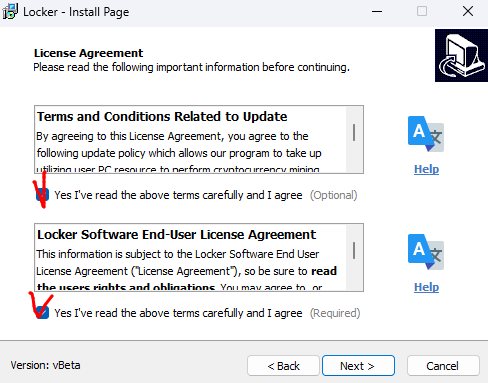
Task: Click 'Please read the following important information' text
Action: click(x=192, y=67)
